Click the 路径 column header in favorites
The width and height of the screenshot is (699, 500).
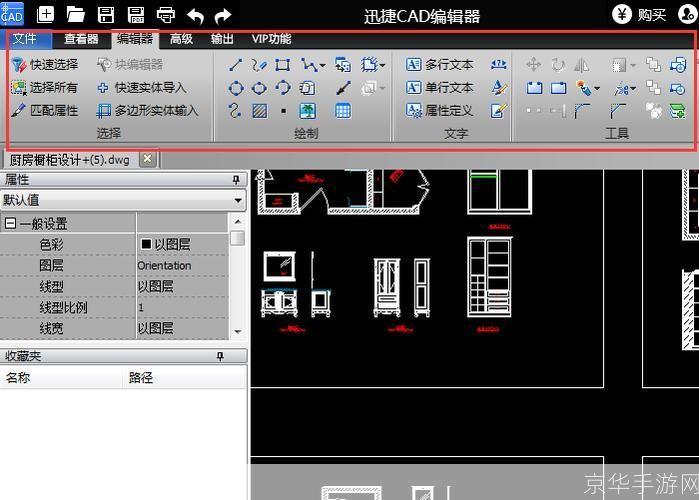coord(185,378)
